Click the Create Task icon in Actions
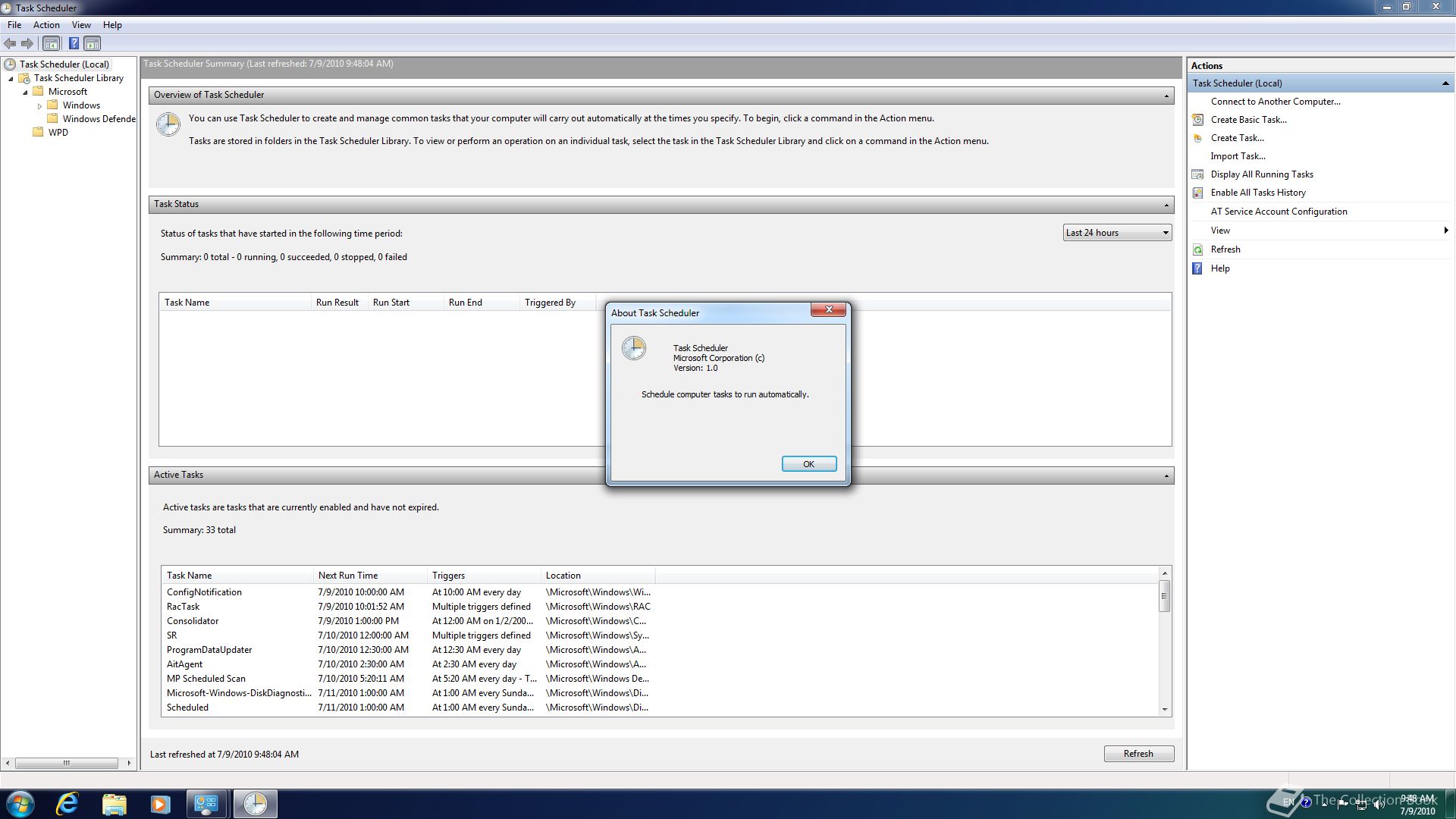 click(x=1197, y=138)
